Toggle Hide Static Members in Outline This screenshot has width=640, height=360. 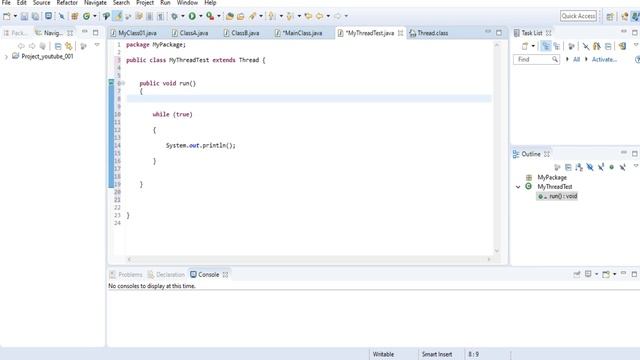(601, 167)
